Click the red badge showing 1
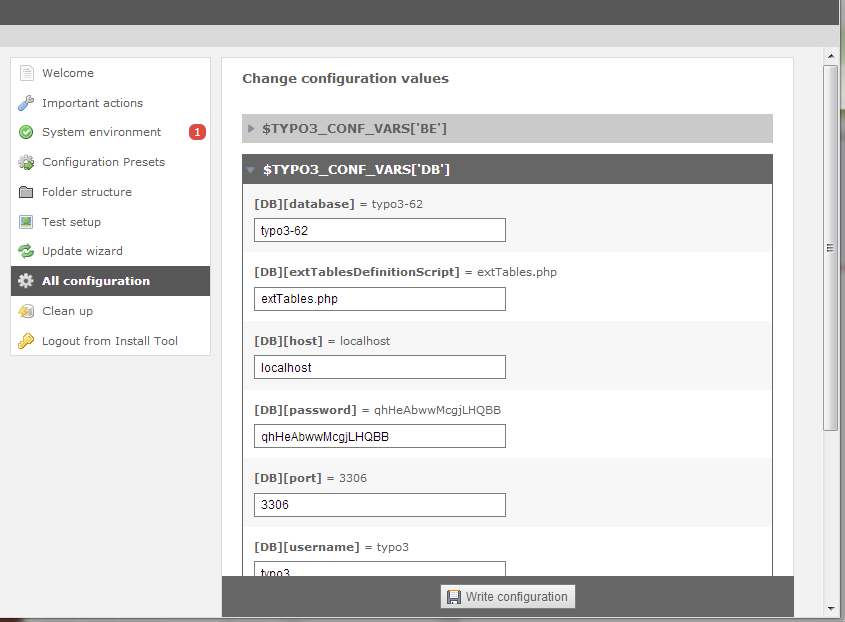 click(197, 132)
